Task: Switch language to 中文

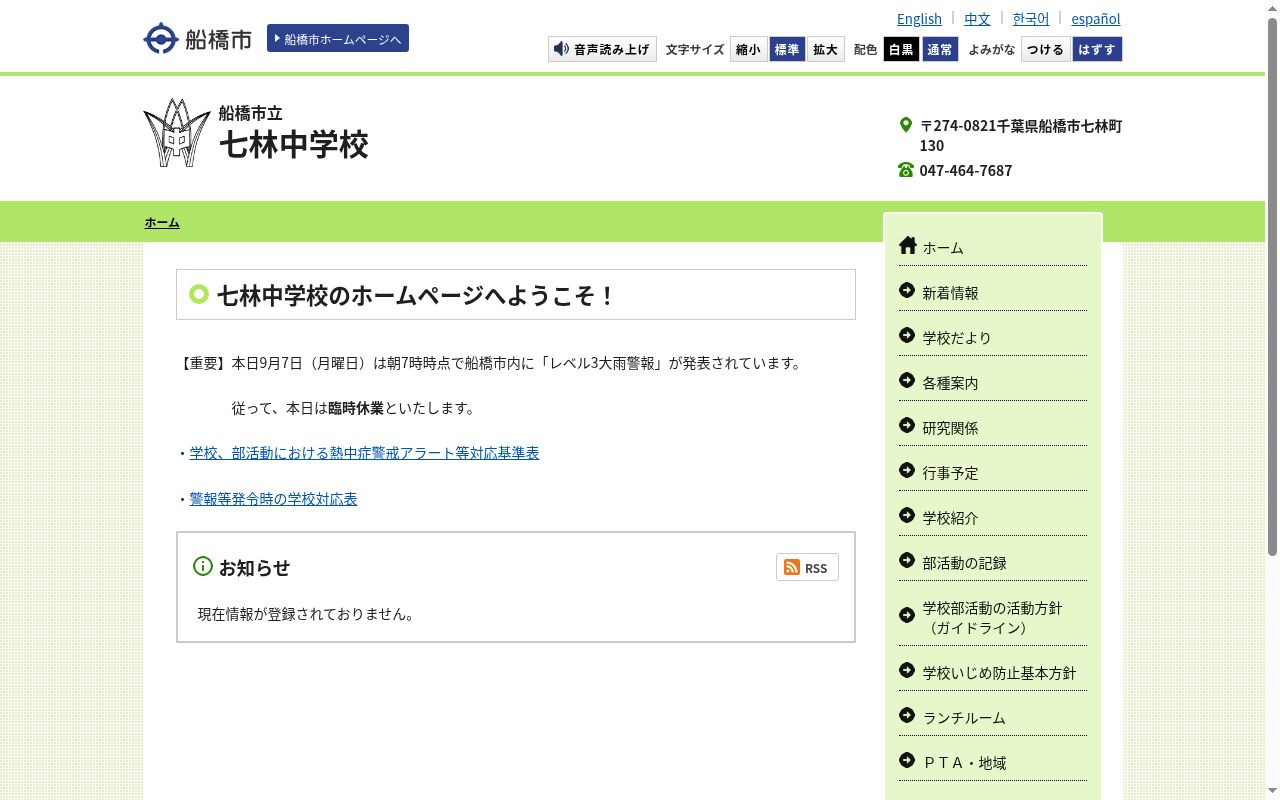Action: click(x=977, y=18)
